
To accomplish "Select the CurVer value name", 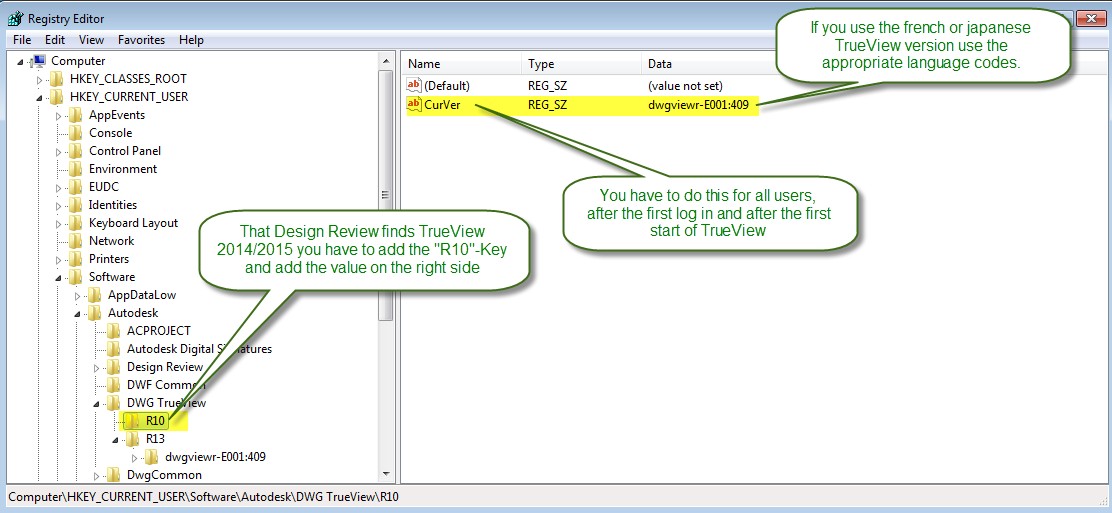I will click(442, 105).
